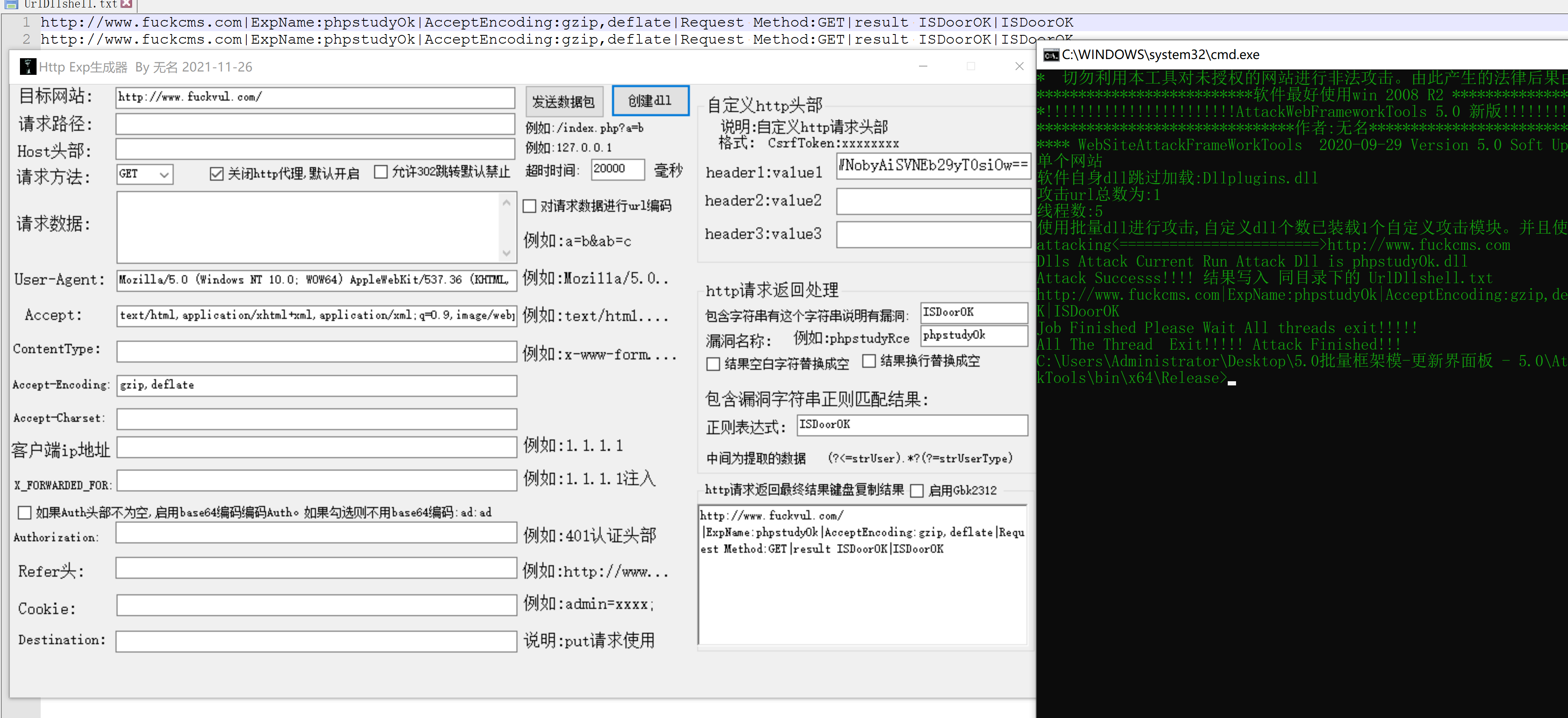Check the replace whitespace in result checkbox

point(713,364)
